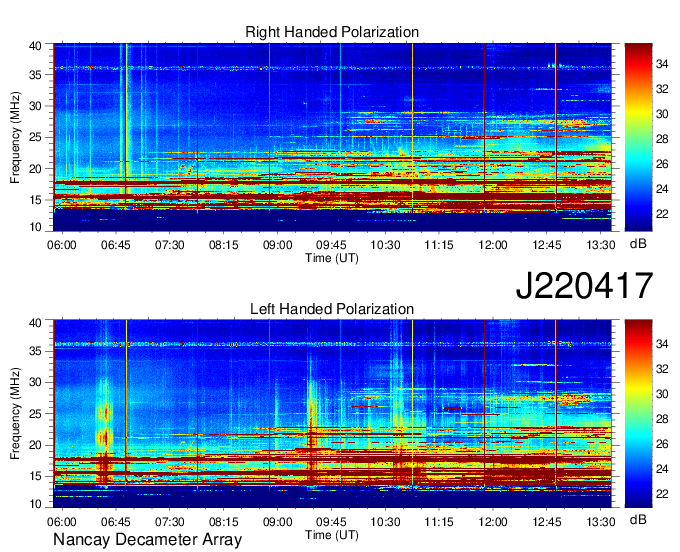Click the "Nancay Decameter Array" caption
The height and width of the screenshot is (552, 680).
[x=147, y=540]
